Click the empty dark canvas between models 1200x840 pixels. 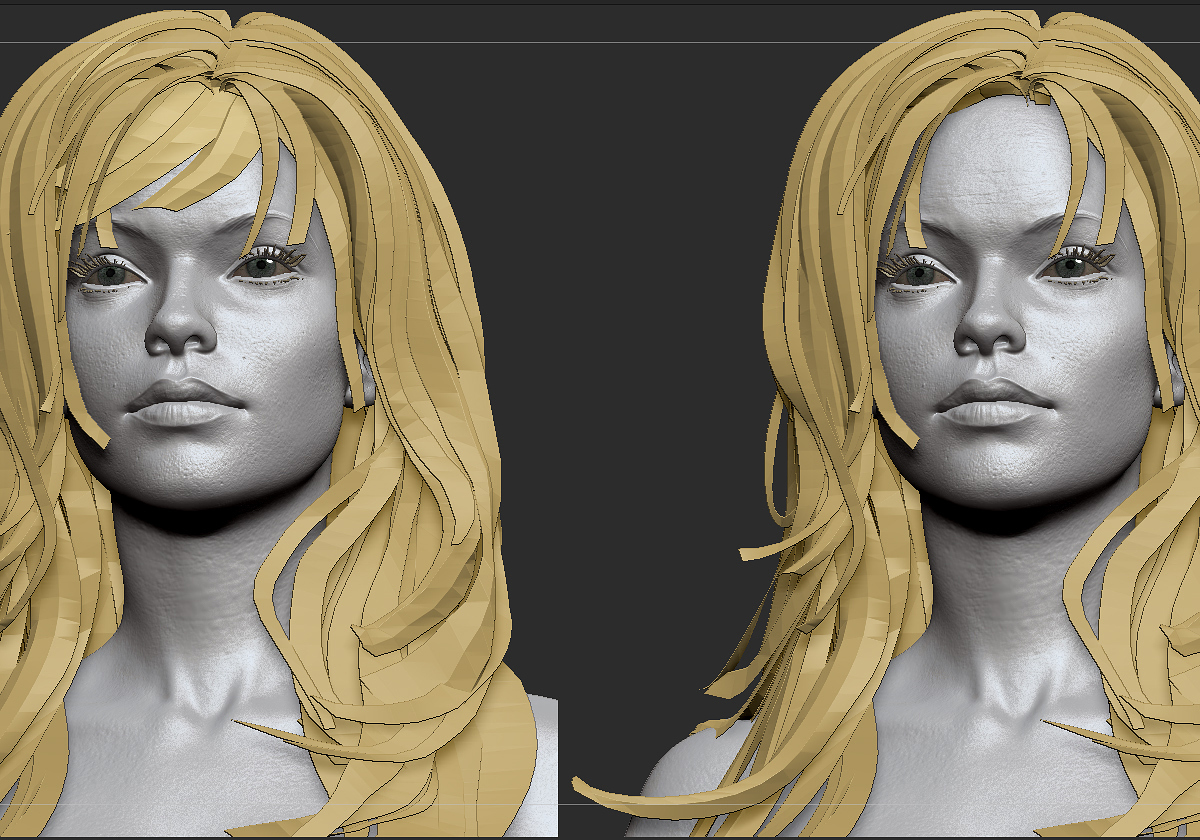(640, 350)
